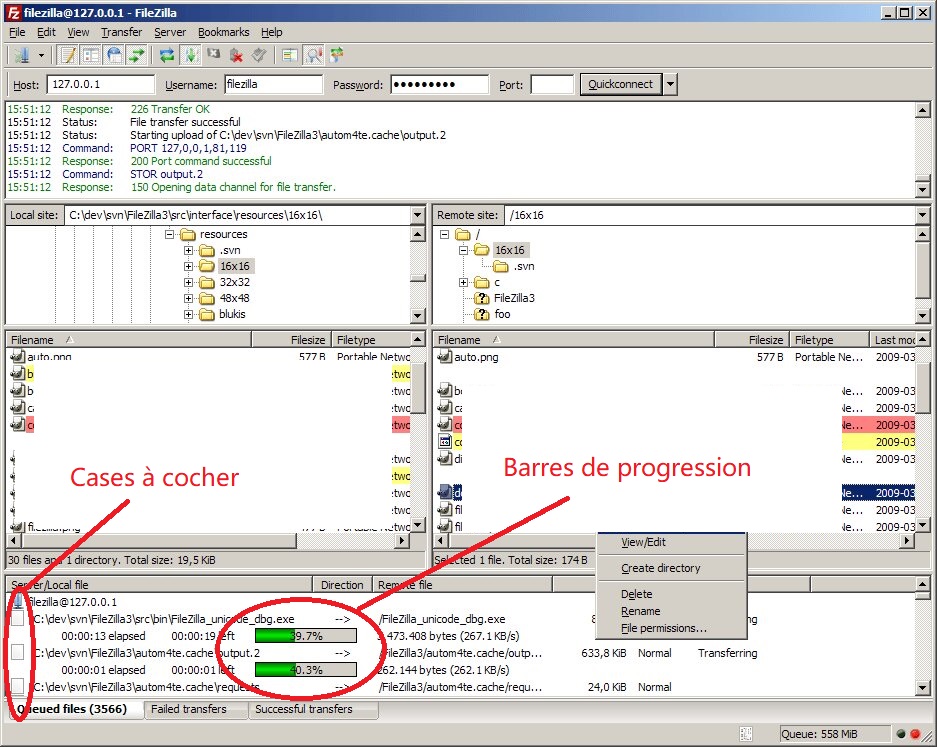Click the status bar queue options icon
This screenshot has height=747, width=937.
coord(746,734)
